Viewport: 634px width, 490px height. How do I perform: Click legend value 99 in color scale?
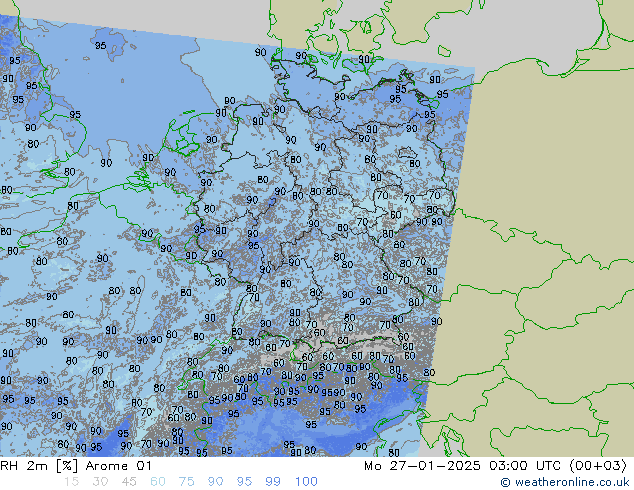273,482
